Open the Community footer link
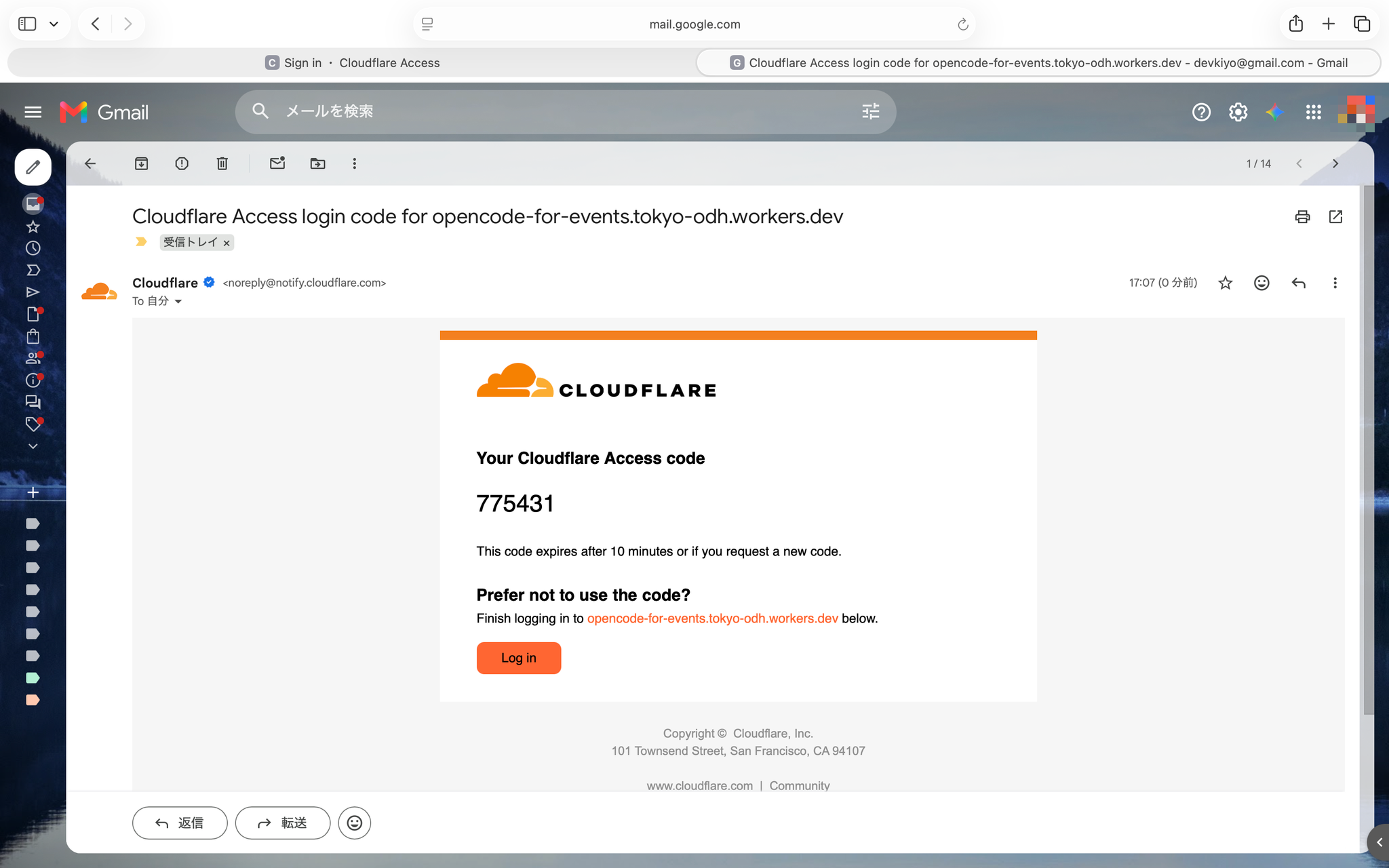1389x868 pixels. pyautogui.click(x=800, y=785)
